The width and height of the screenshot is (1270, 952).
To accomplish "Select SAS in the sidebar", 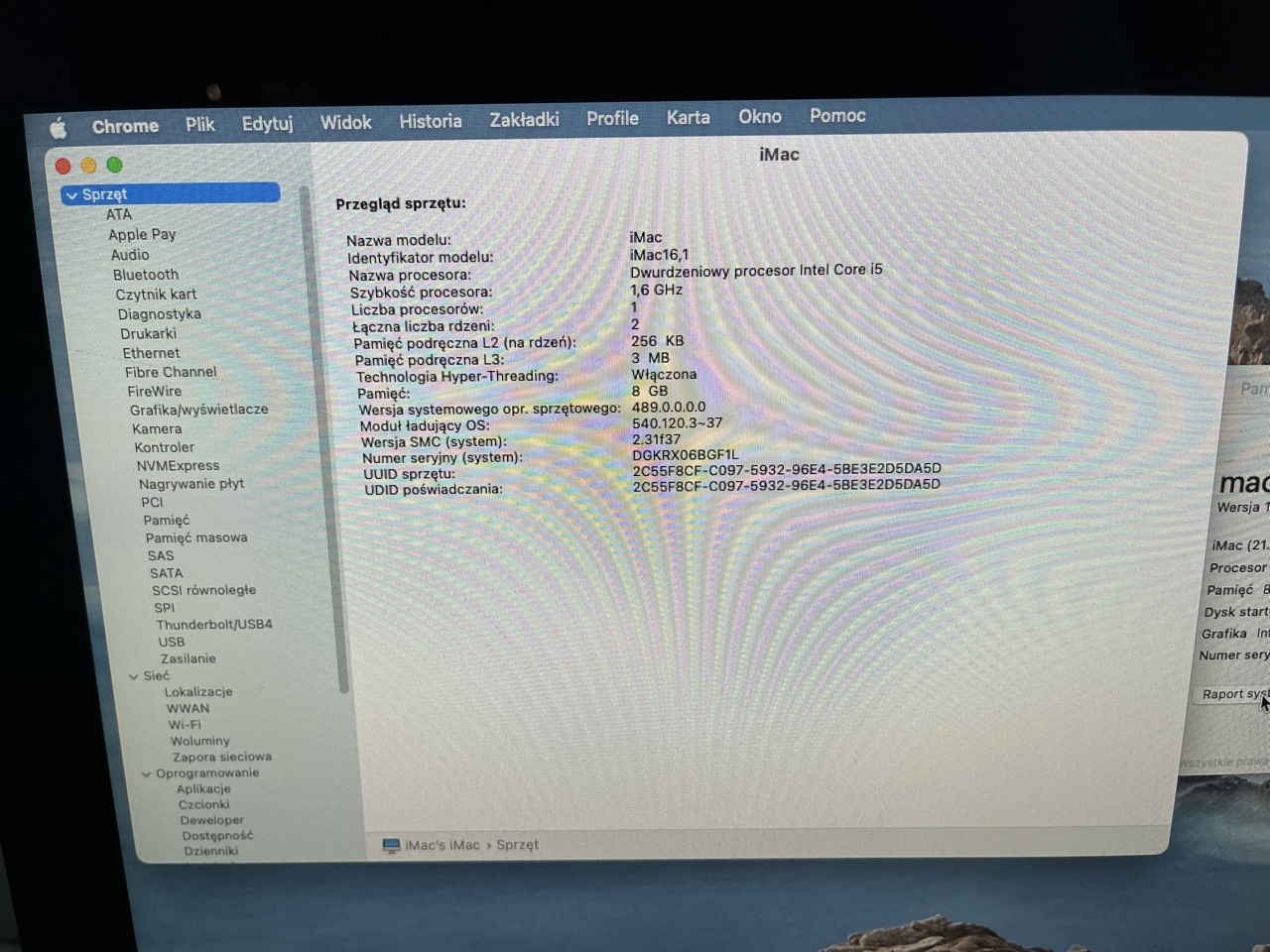I will click(161, 556).
